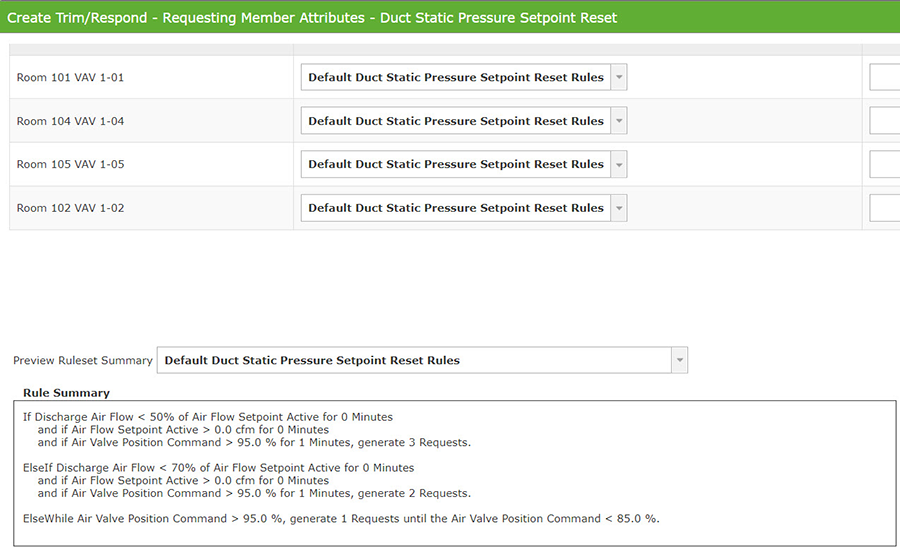Image resolution: width=900 pixels, height=547 pixels.
Task: Expand the Preview Ruleset Summary dropdown arrow
Action: pos(679,360)
